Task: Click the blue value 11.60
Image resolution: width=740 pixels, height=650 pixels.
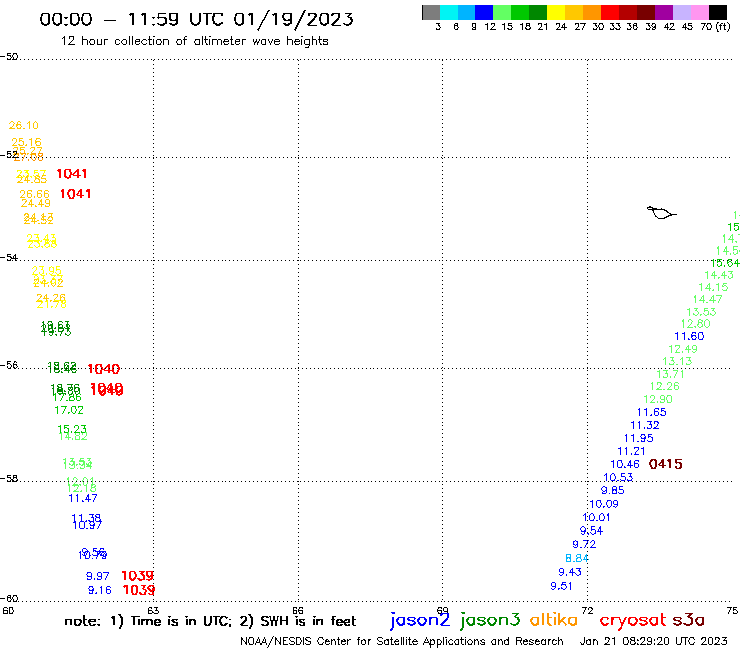Action: click(x=690, y=337)
